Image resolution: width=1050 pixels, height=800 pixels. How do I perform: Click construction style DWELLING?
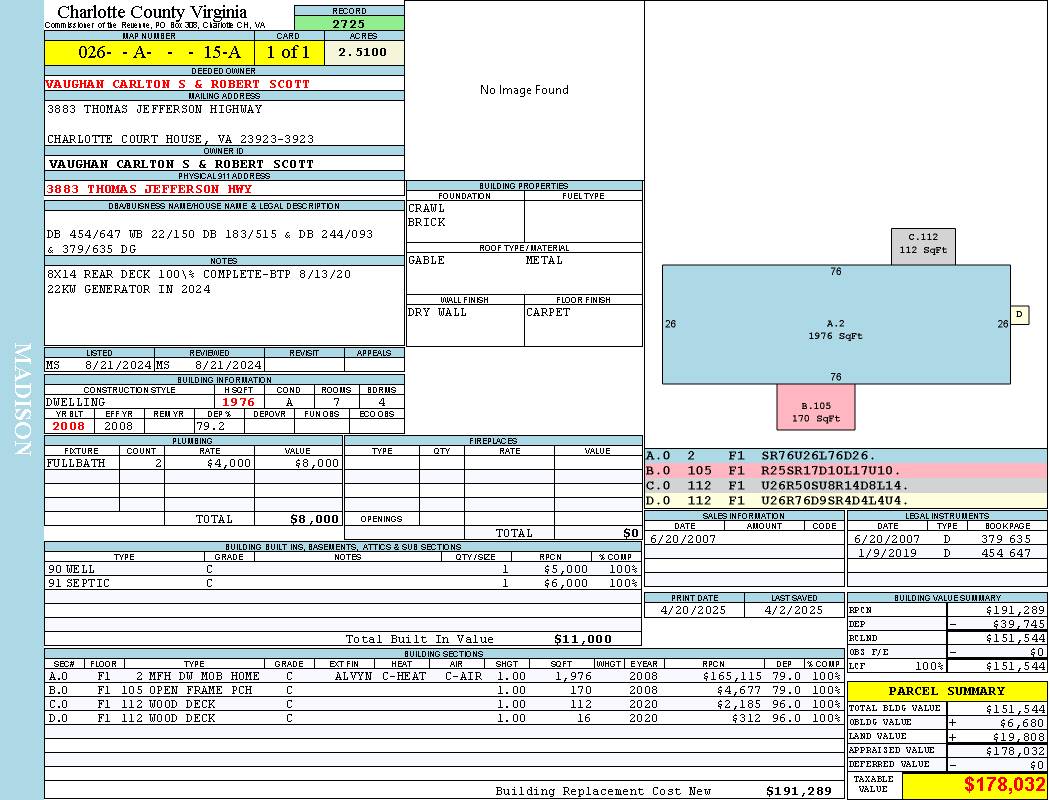[76, 402]
